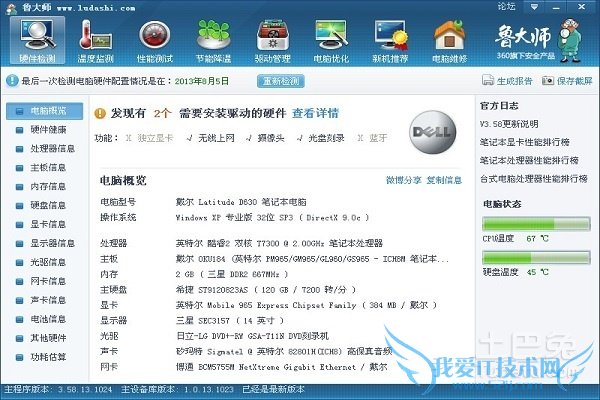The width and height of the screenshot is (600, 400).
Task: Click the 希捷 ST9120823AS hard disk text
Action: (x=266, y=290)
